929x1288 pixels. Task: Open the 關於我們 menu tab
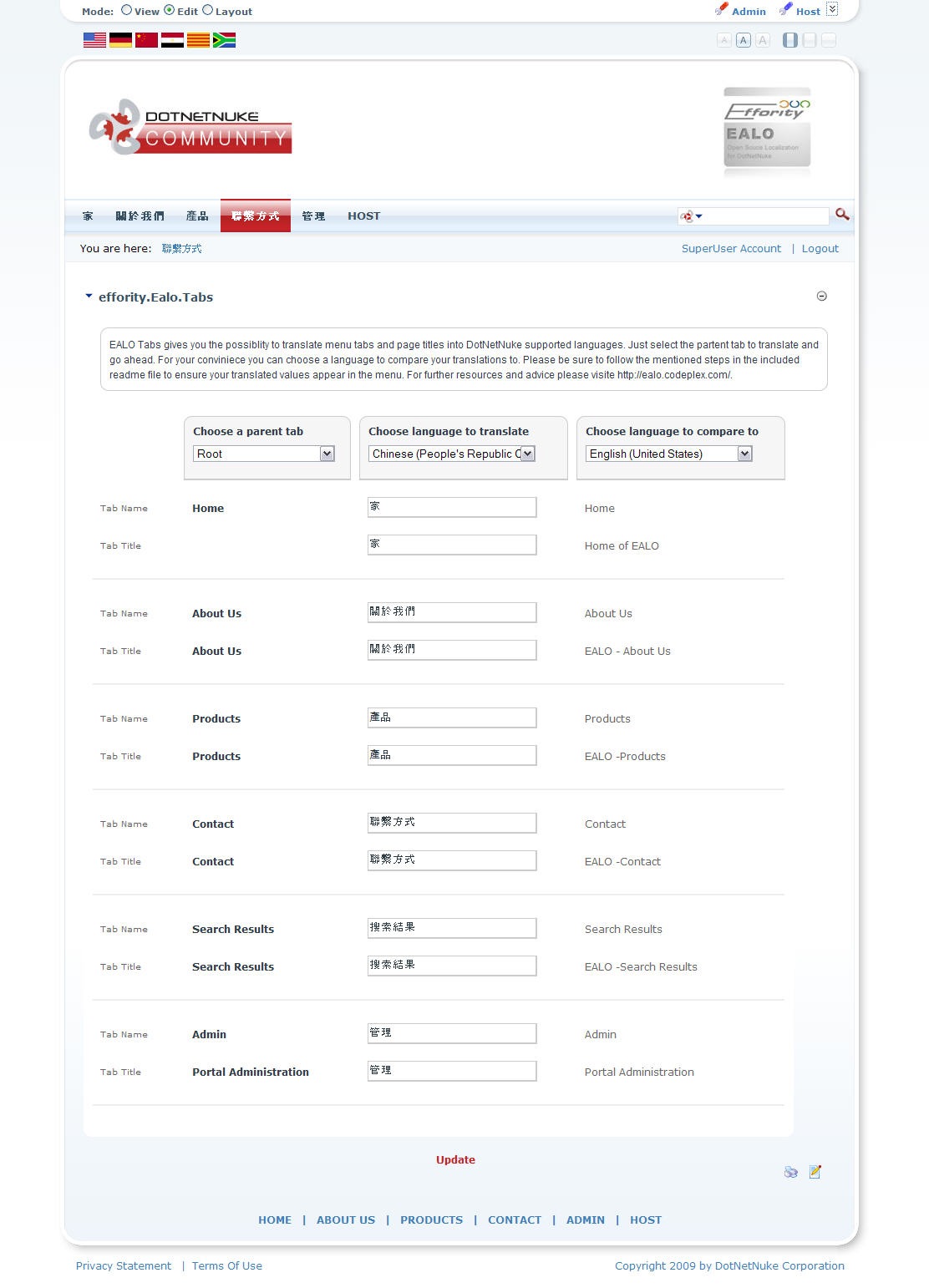(x=140, y=216)
